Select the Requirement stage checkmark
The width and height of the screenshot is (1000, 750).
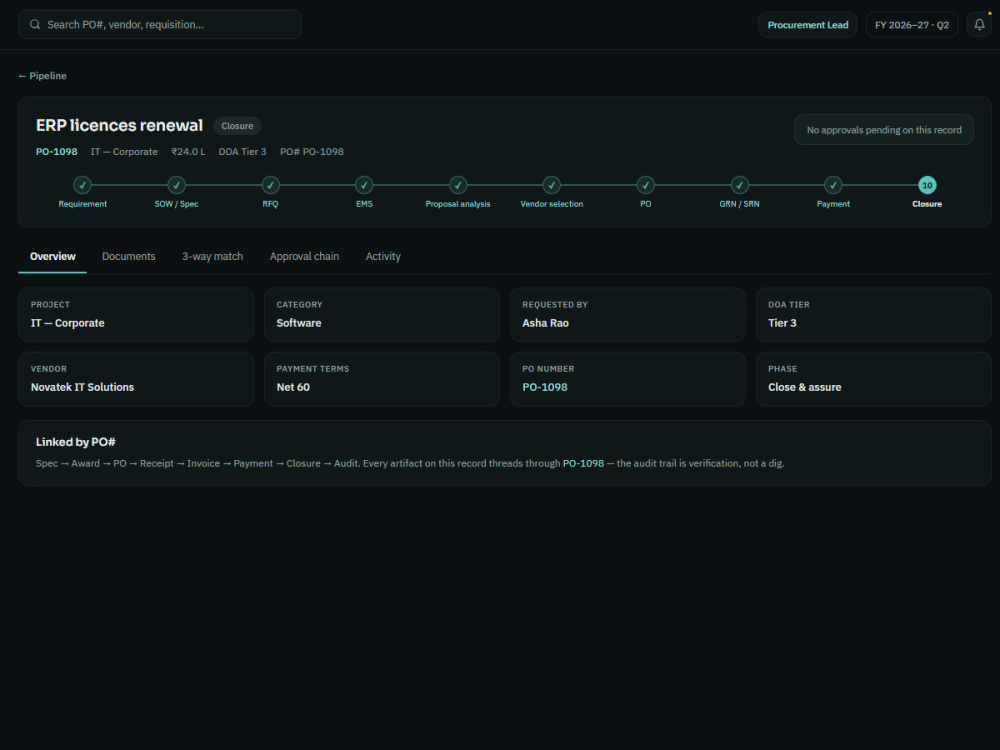(x=82, y=185)
